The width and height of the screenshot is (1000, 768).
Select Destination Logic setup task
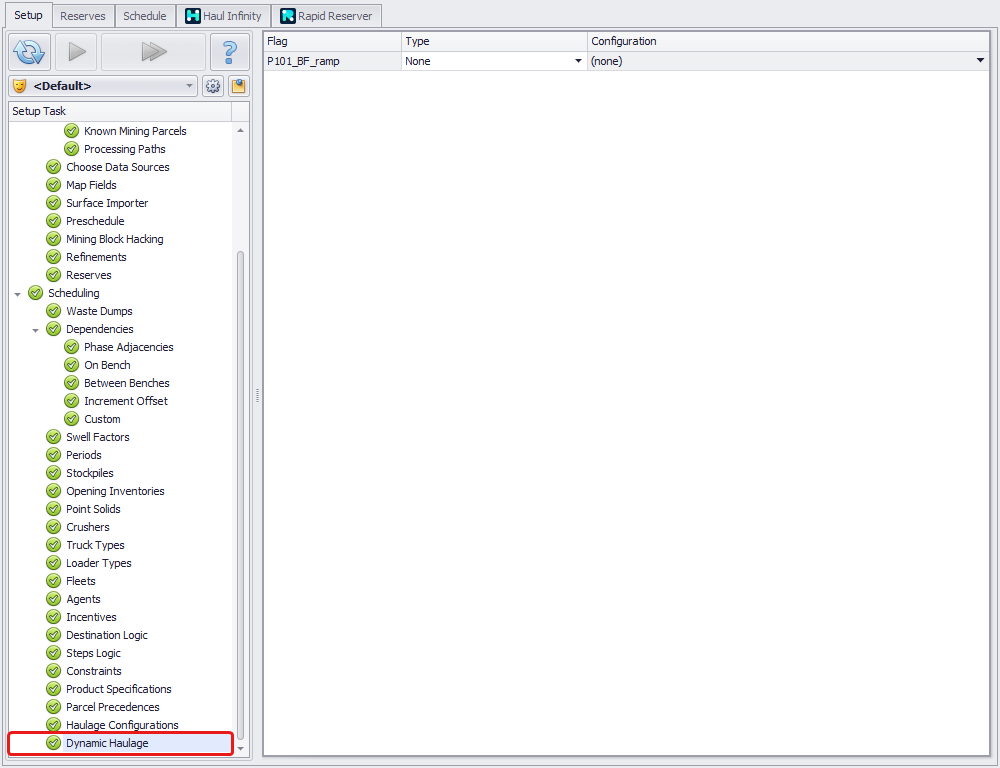coord(107,635)
